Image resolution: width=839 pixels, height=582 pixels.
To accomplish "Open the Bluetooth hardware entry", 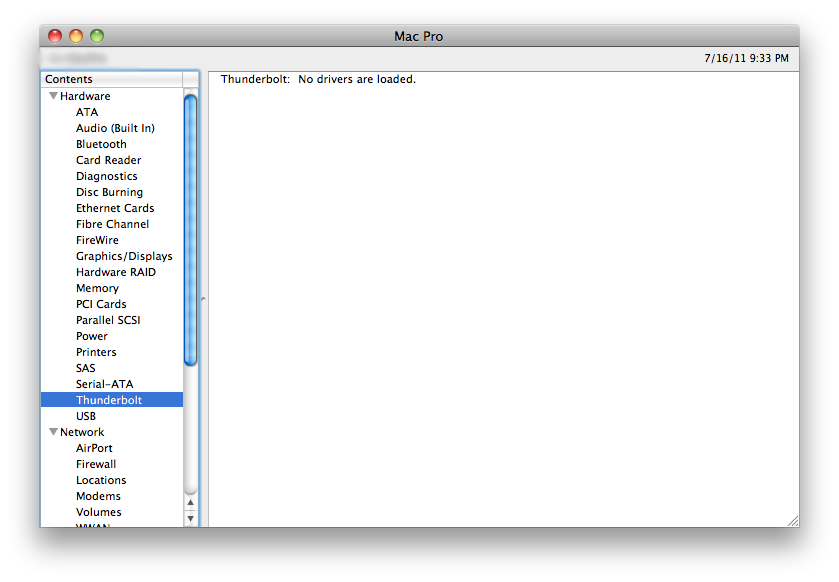I will [101, 144].
